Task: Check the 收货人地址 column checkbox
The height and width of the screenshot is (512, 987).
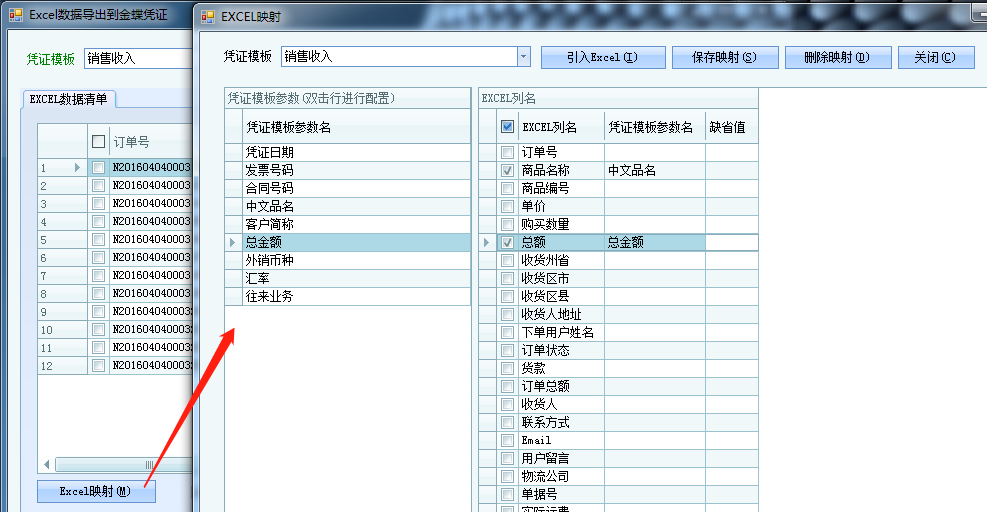Action: tap(507, 314)
